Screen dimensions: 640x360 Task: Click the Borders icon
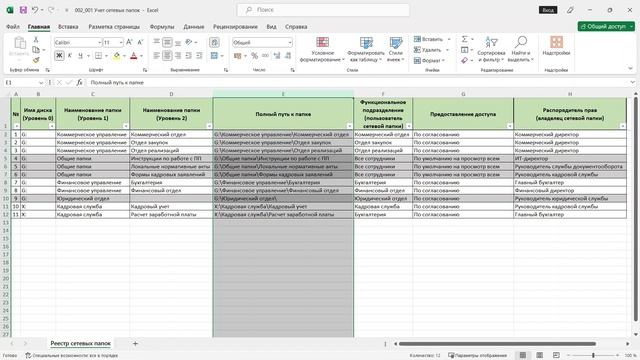pyautogui.click(x=98, y=56)
